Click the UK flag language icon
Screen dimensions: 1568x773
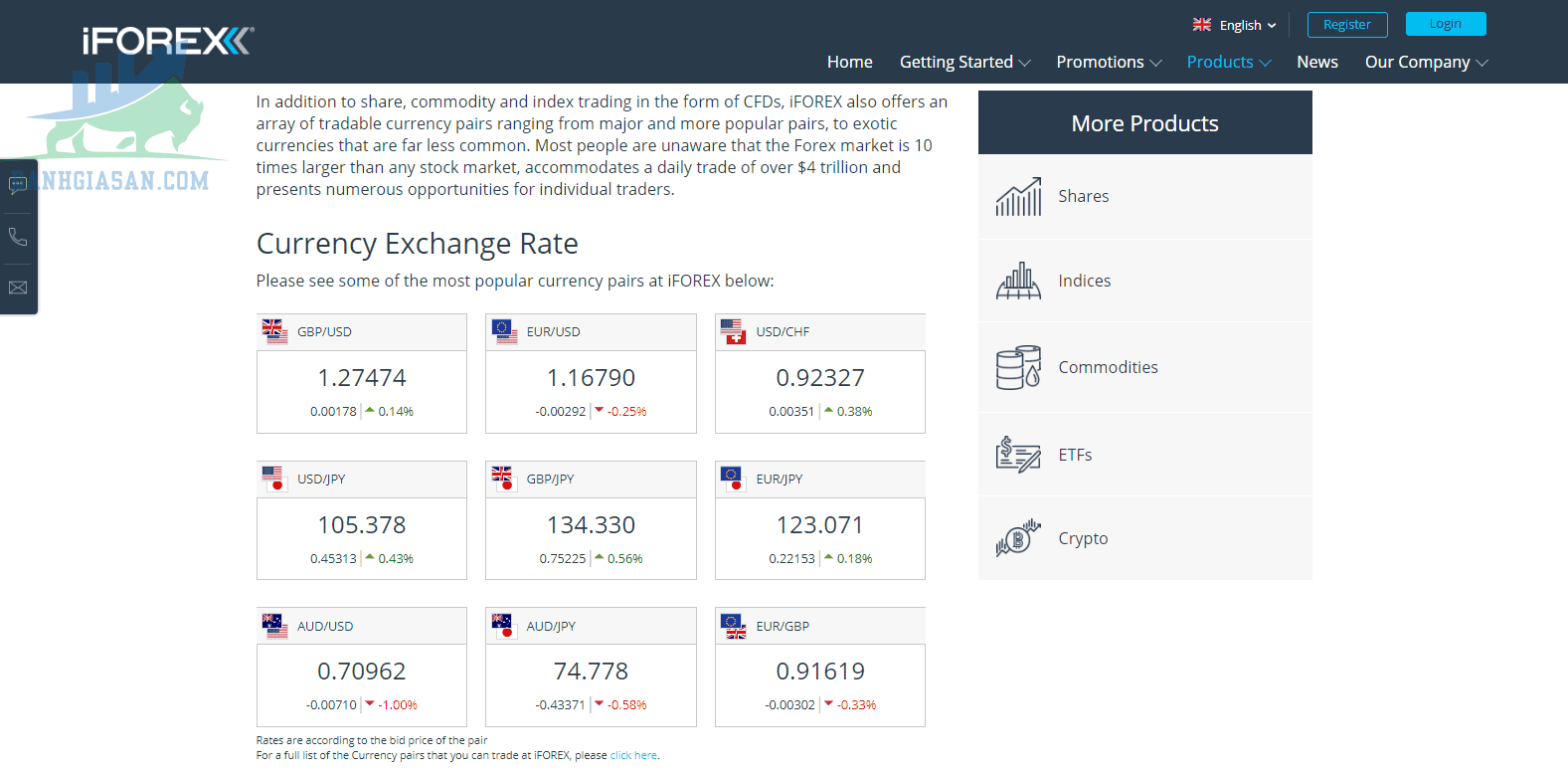tap(1202, 25)
